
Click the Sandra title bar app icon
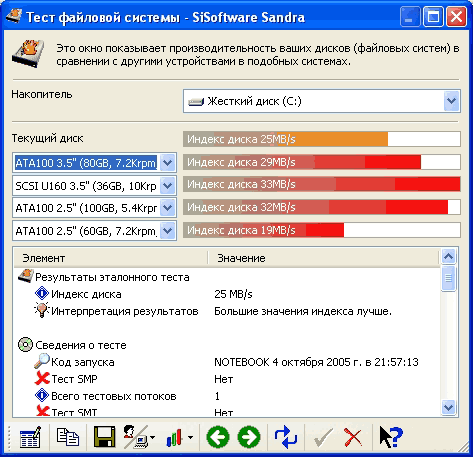tap(14, 16)
